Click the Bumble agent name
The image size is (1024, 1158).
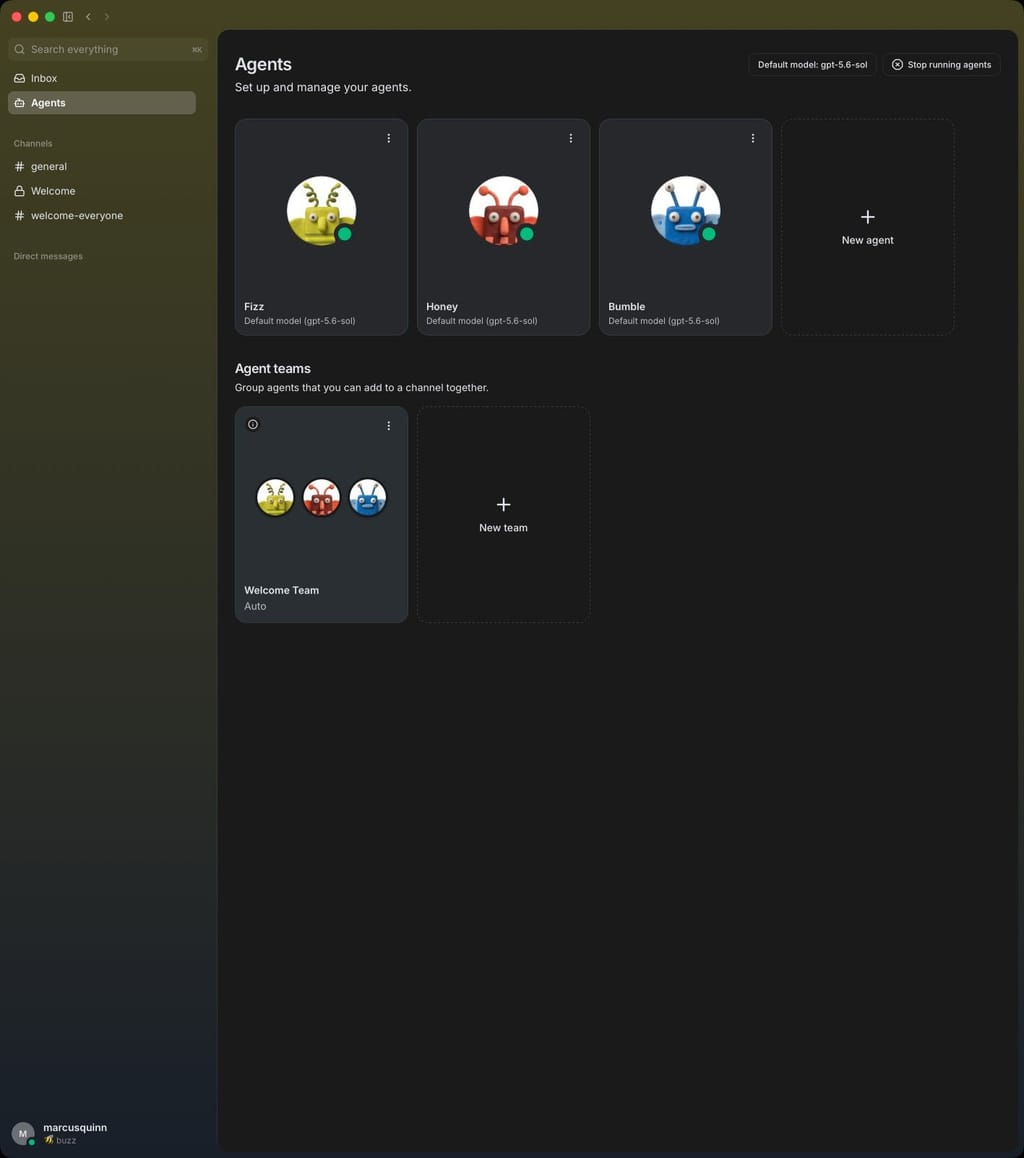[627, 306]
